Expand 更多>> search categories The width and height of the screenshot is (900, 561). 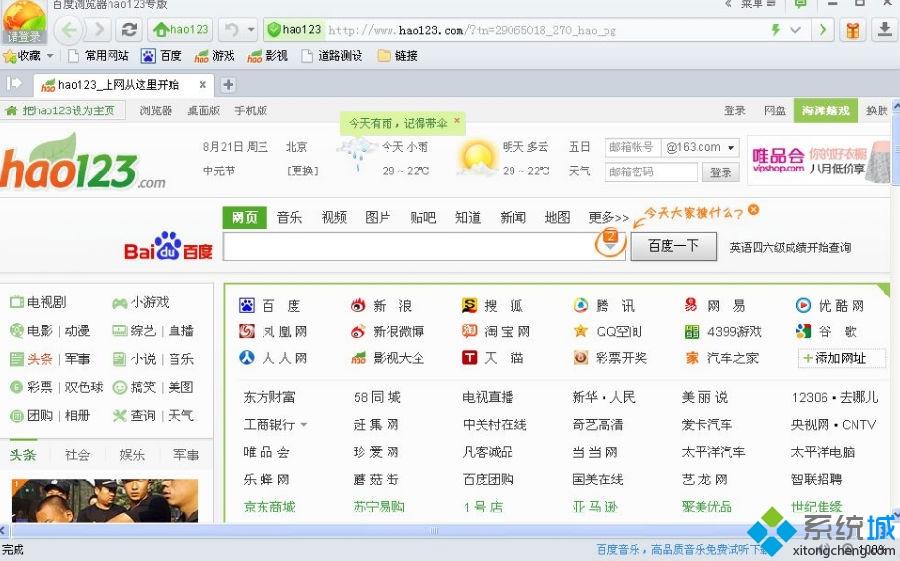(x=608, y=218)
